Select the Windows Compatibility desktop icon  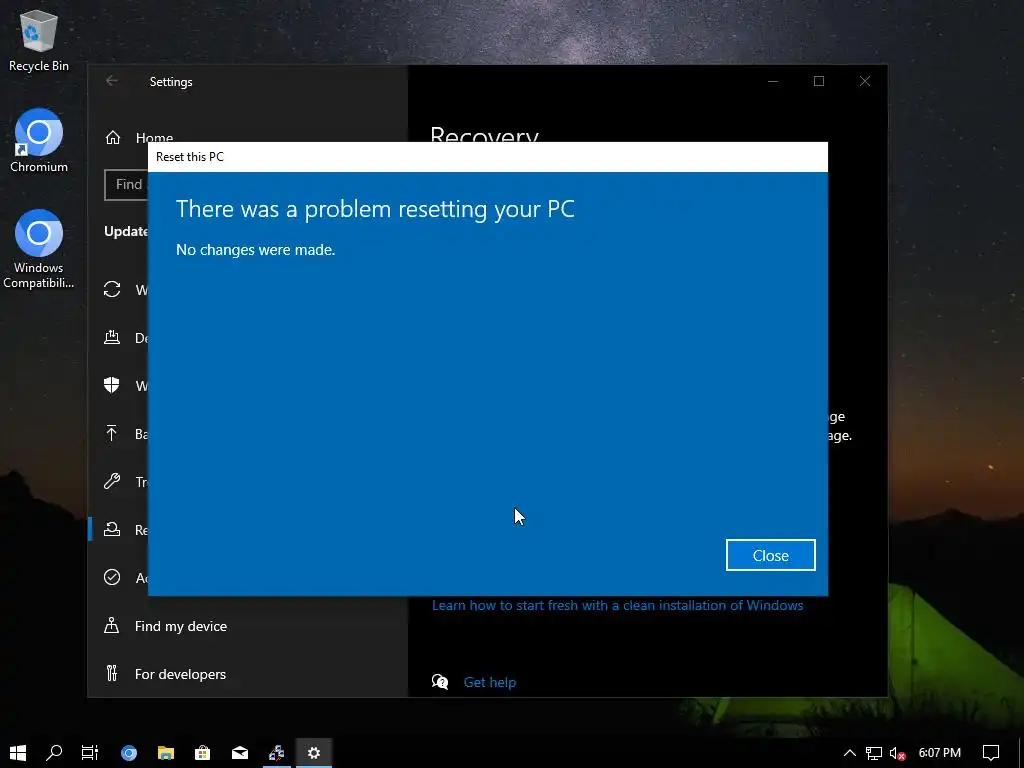[x=39, y=249]
